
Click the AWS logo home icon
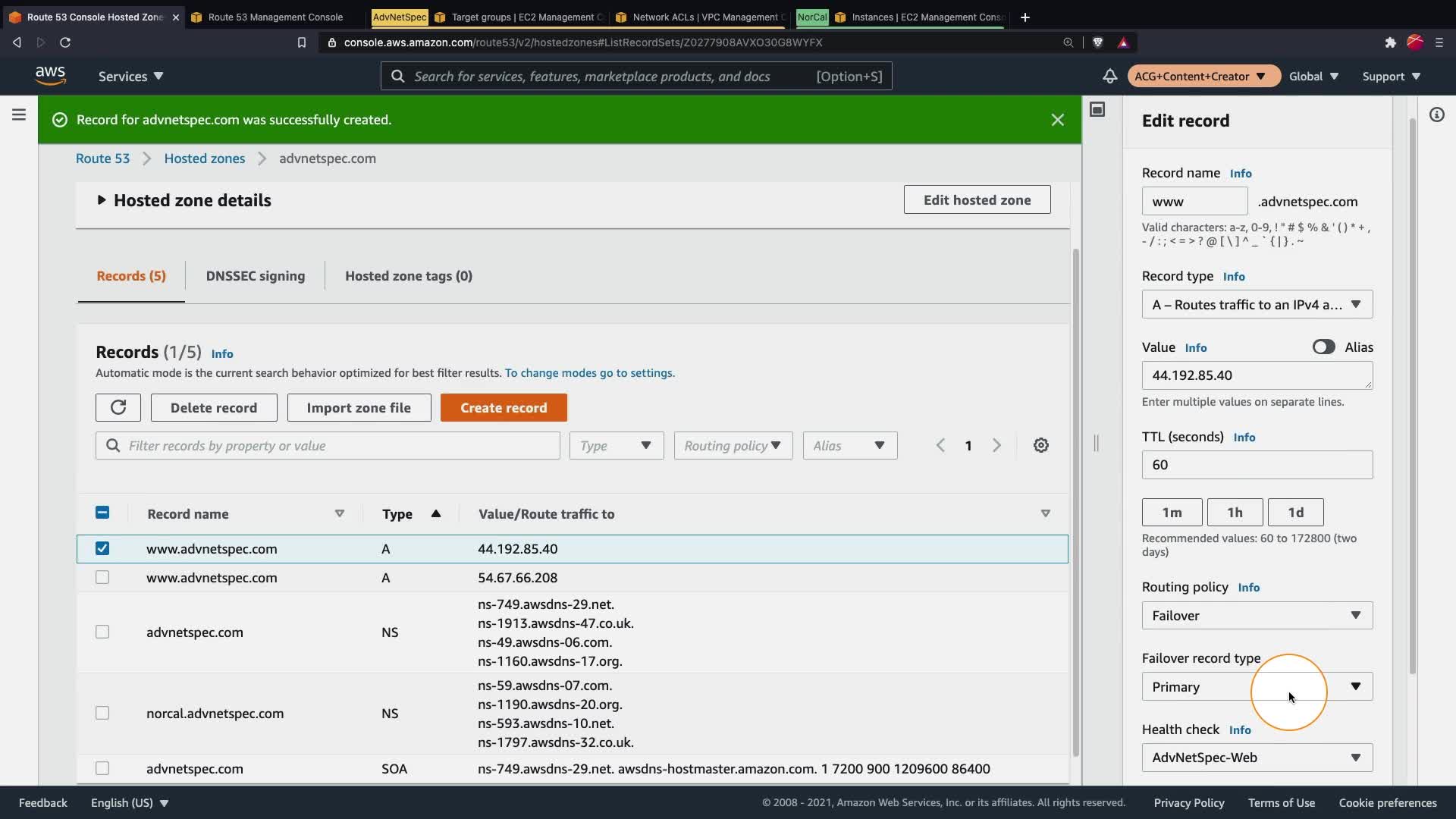point(50,76)
